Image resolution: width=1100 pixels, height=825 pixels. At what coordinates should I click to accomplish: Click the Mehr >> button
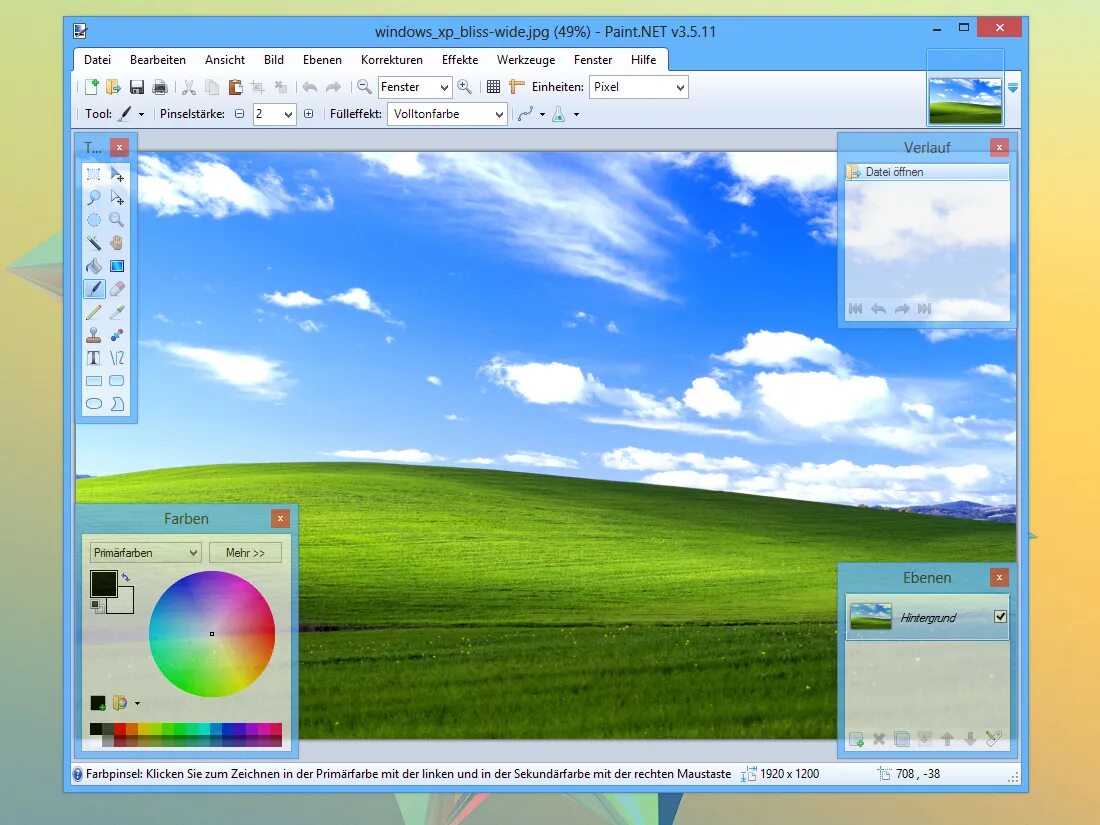click(x=246, y=553)
